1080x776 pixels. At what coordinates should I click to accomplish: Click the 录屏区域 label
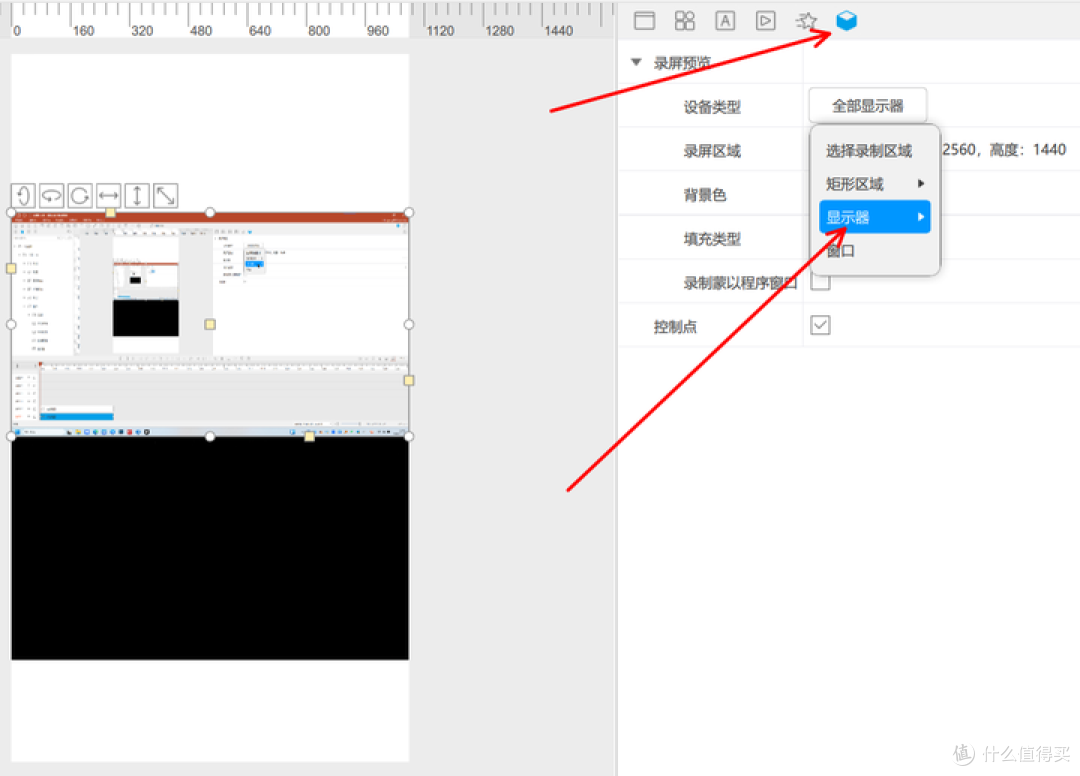[712, 151]
